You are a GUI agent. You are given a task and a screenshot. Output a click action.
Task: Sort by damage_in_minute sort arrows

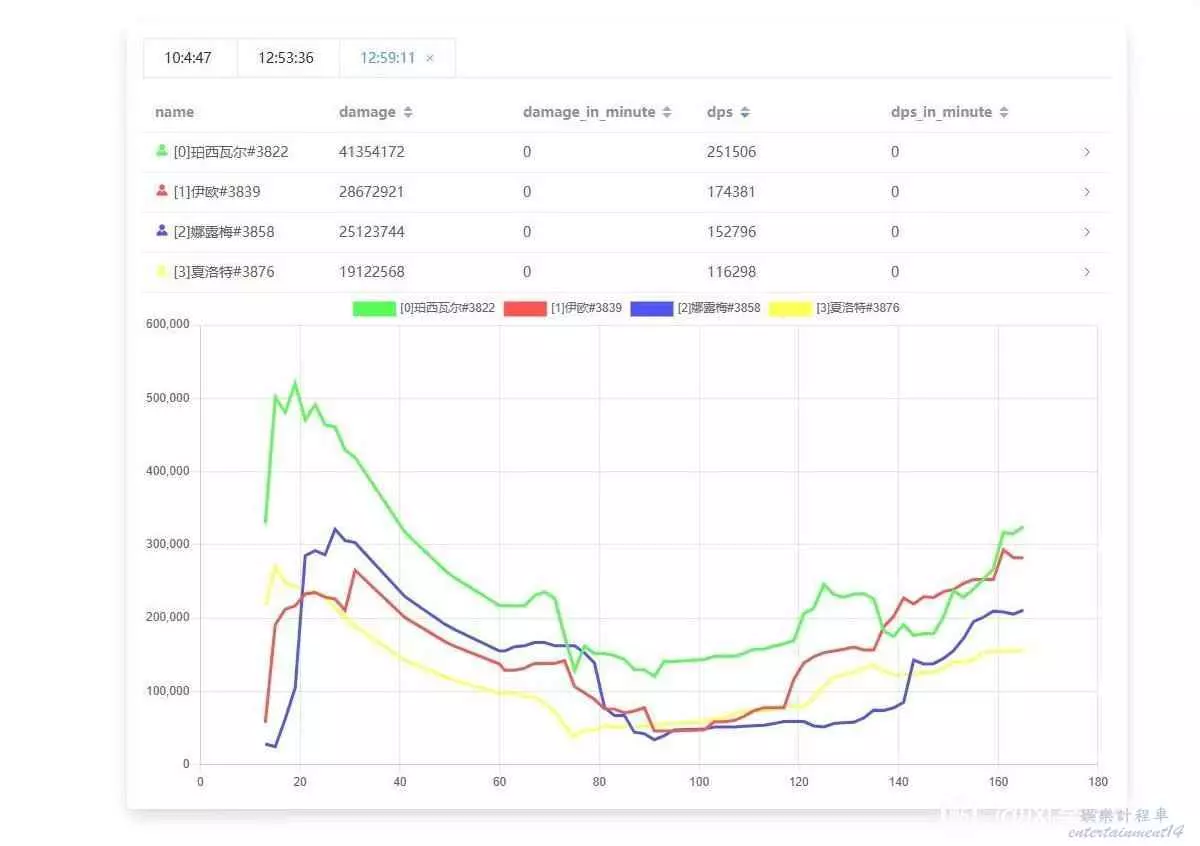click(x=667, y=113)
